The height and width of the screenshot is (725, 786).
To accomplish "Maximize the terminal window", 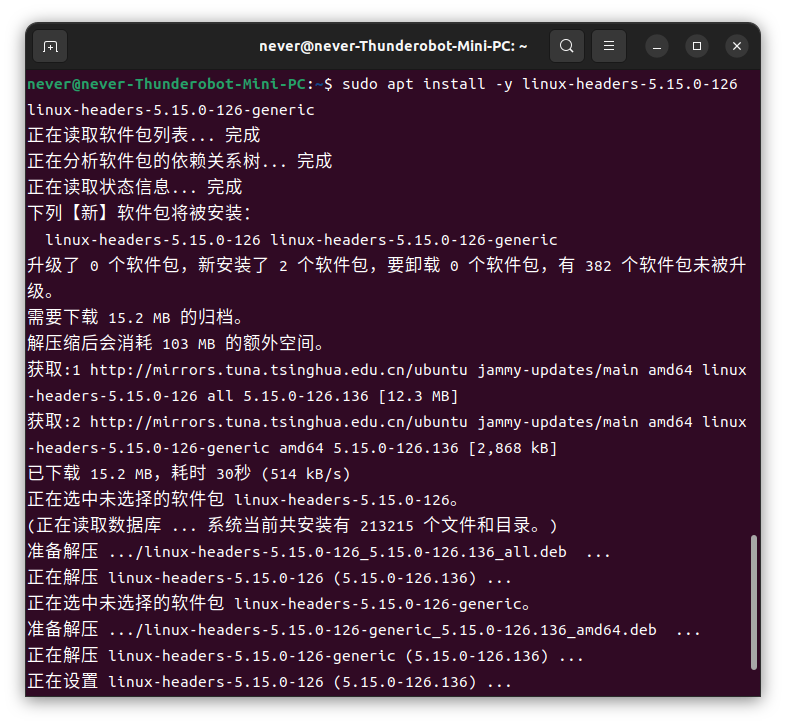I will tap(697, 47).
